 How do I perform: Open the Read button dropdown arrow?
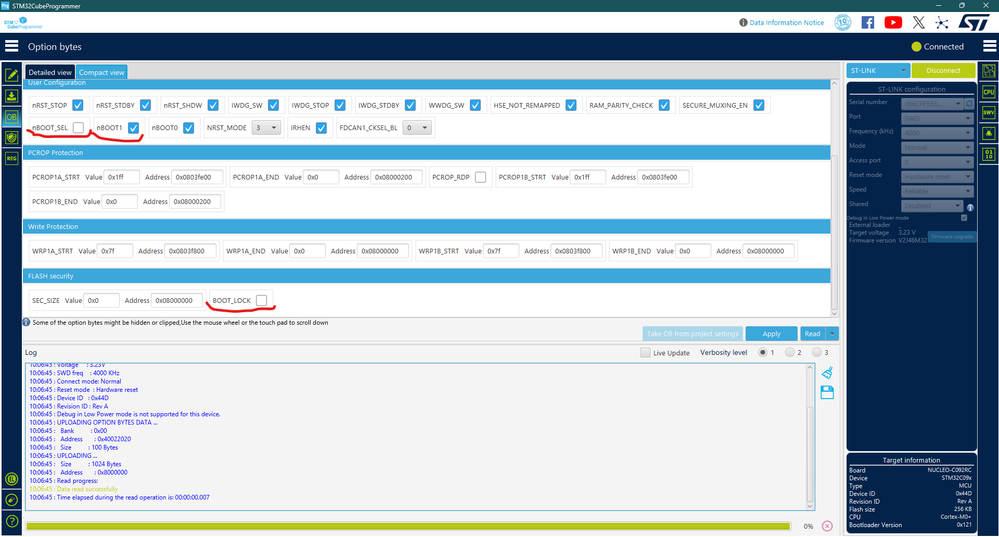click(832, 334)
